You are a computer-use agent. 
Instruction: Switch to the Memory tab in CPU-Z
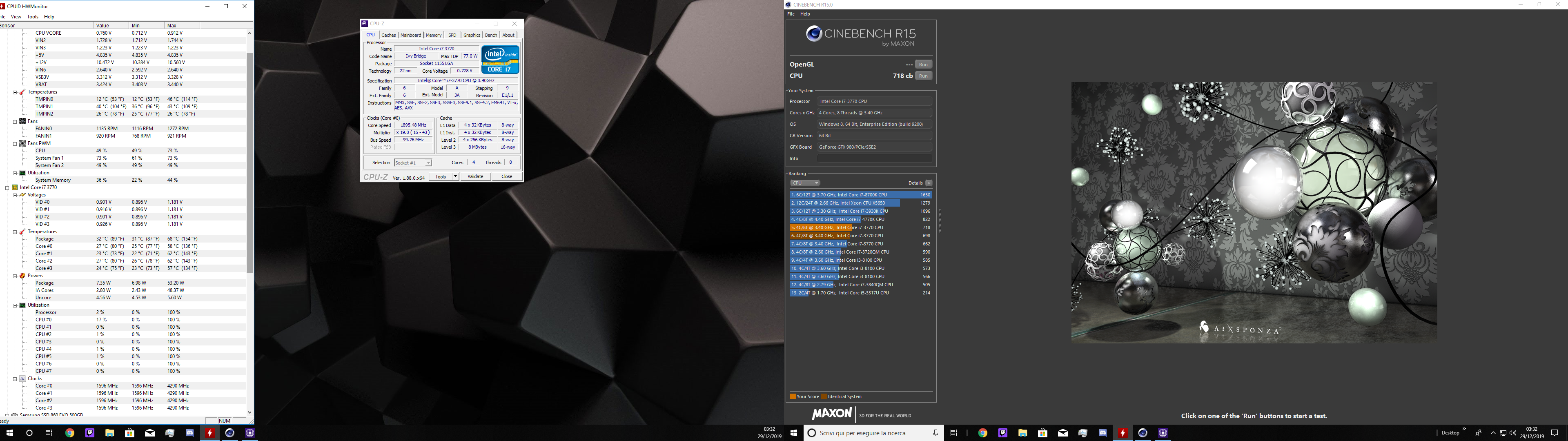click(433, 36)
